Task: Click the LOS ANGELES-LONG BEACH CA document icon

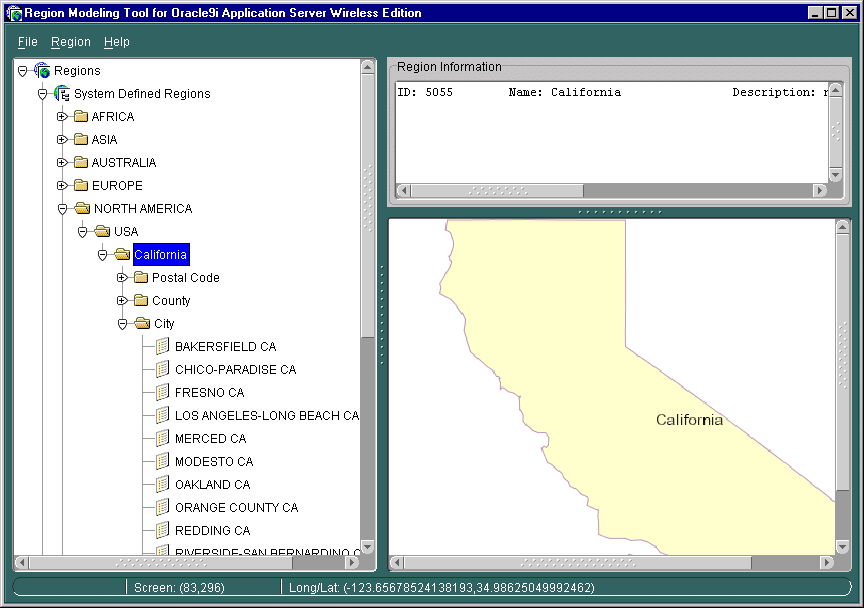Action: click(163, 415)
